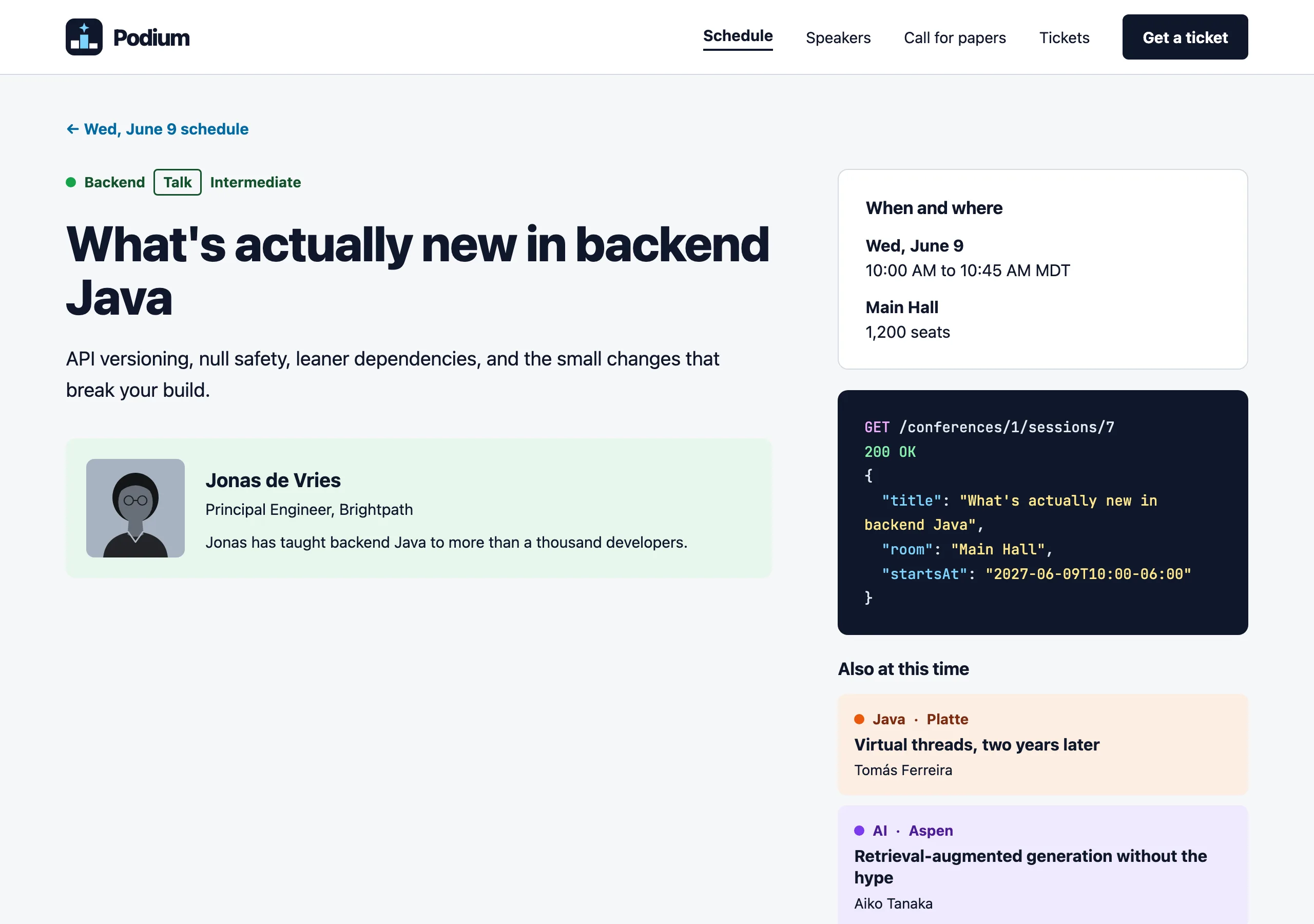Go to the Speakers page
The width and height of the screenshot is (1314, 924).
838,38
